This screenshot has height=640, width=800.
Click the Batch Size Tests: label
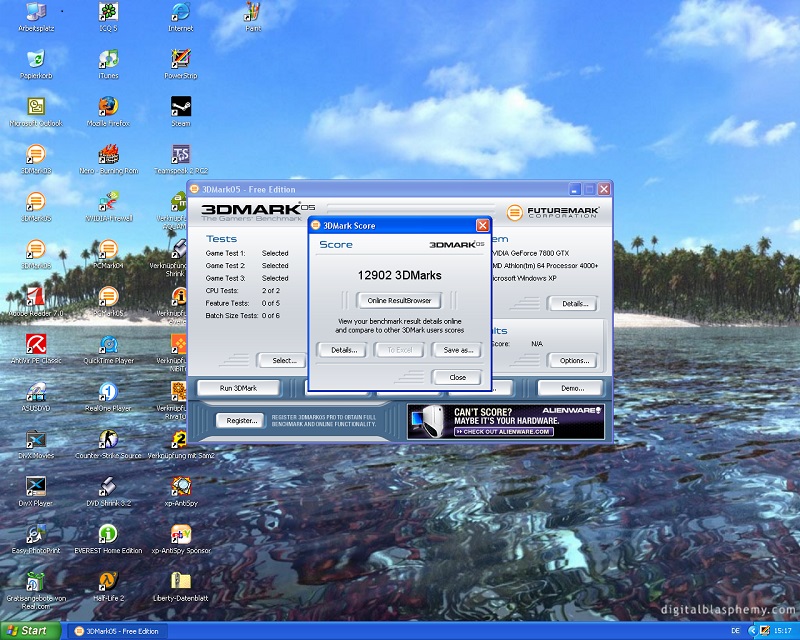pos(231,316)
